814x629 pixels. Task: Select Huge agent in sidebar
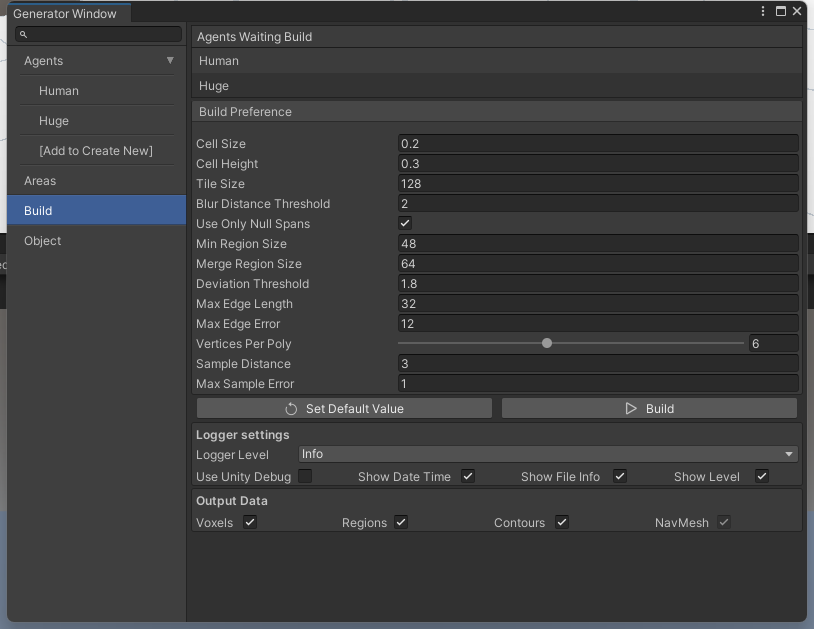(97, 120)
